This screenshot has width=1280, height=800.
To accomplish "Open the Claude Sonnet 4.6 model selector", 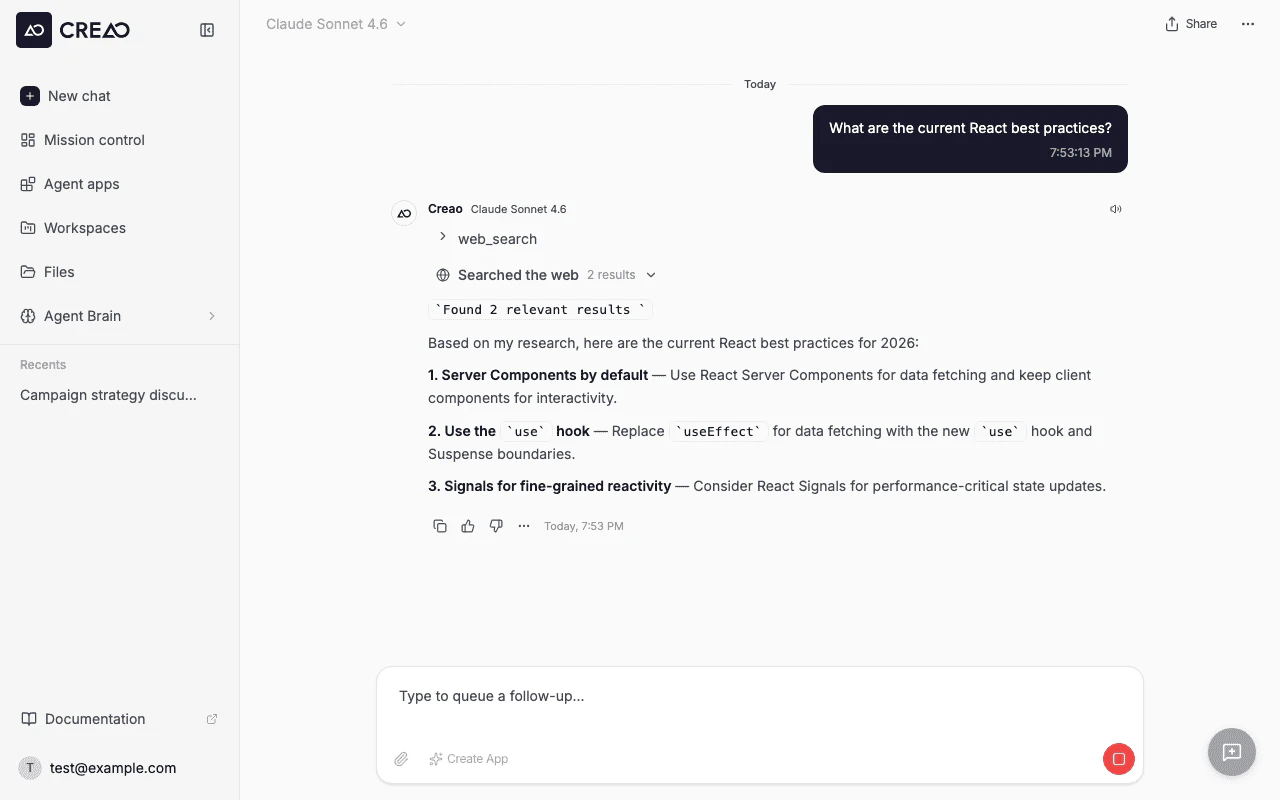I will click(335, 23).
